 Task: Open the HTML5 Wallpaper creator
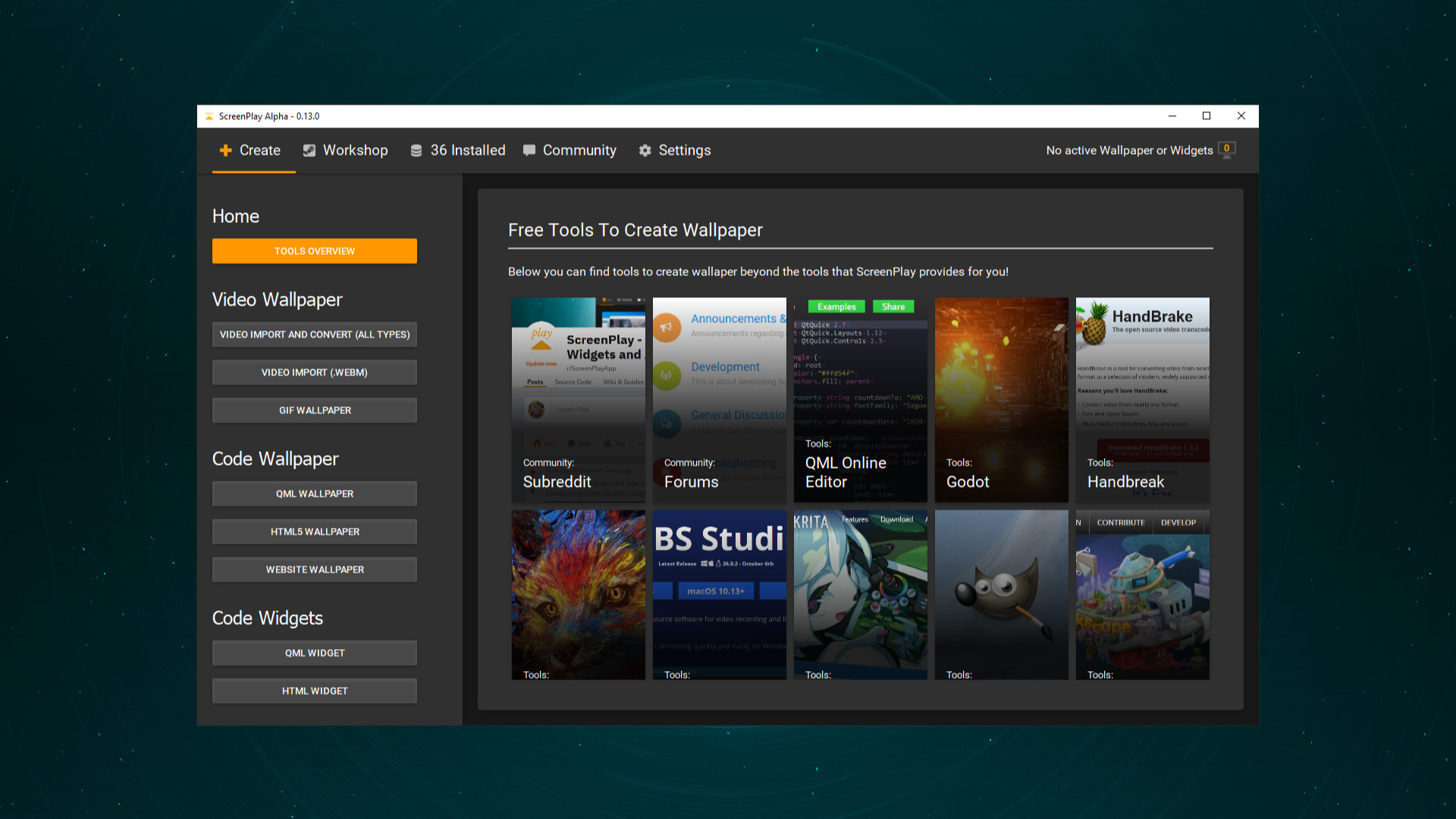tap(314, 532)
